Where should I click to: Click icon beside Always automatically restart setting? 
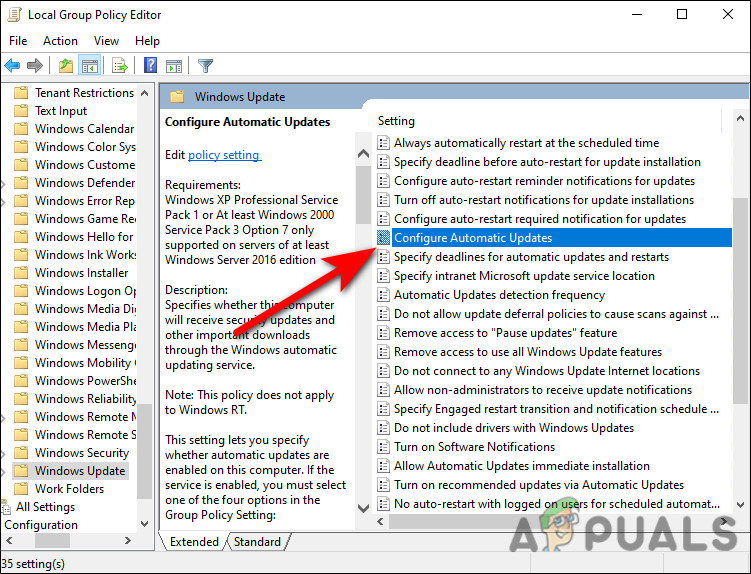click(x=383, y=143)
